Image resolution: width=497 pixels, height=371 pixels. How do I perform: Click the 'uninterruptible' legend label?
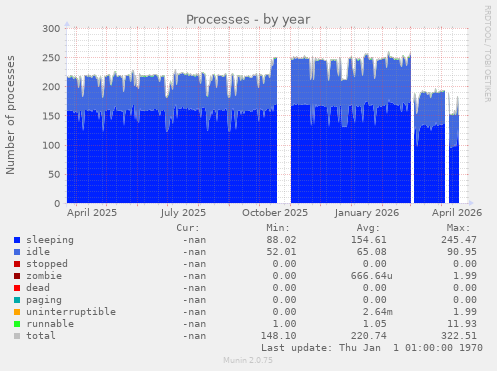click(x=71, y=312)
